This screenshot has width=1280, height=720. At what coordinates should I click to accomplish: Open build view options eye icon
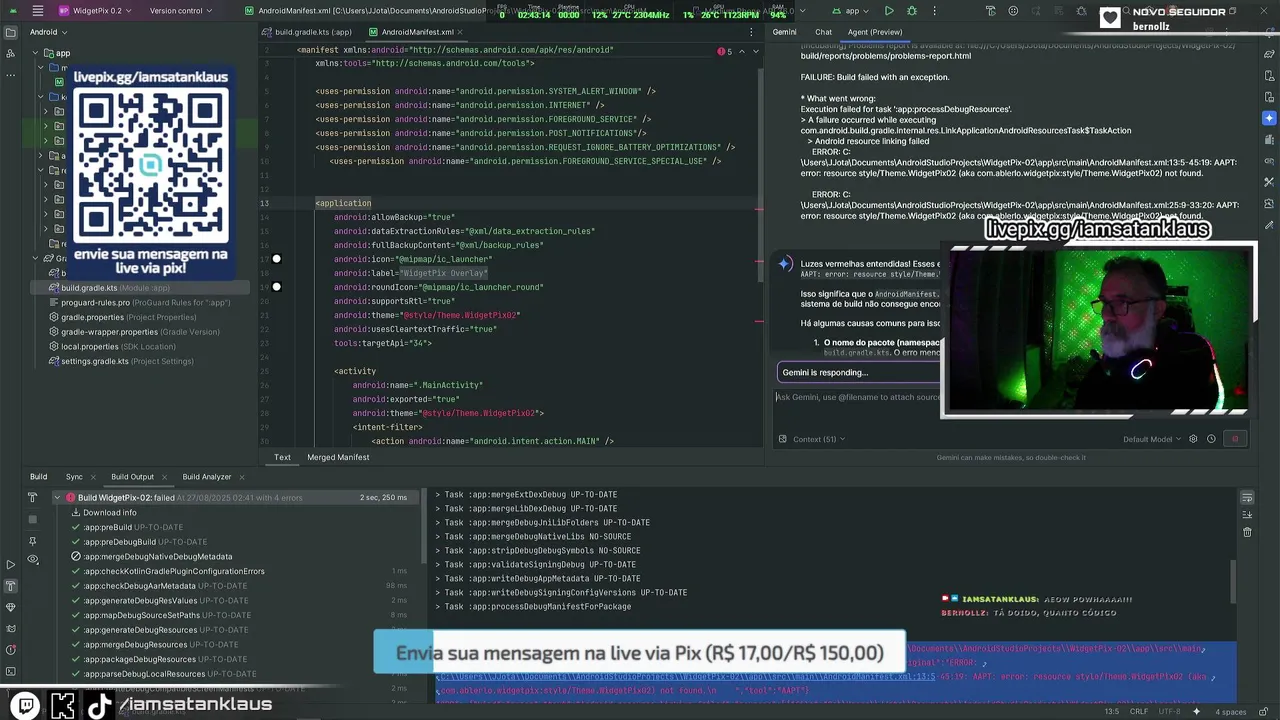pos(32,559)
